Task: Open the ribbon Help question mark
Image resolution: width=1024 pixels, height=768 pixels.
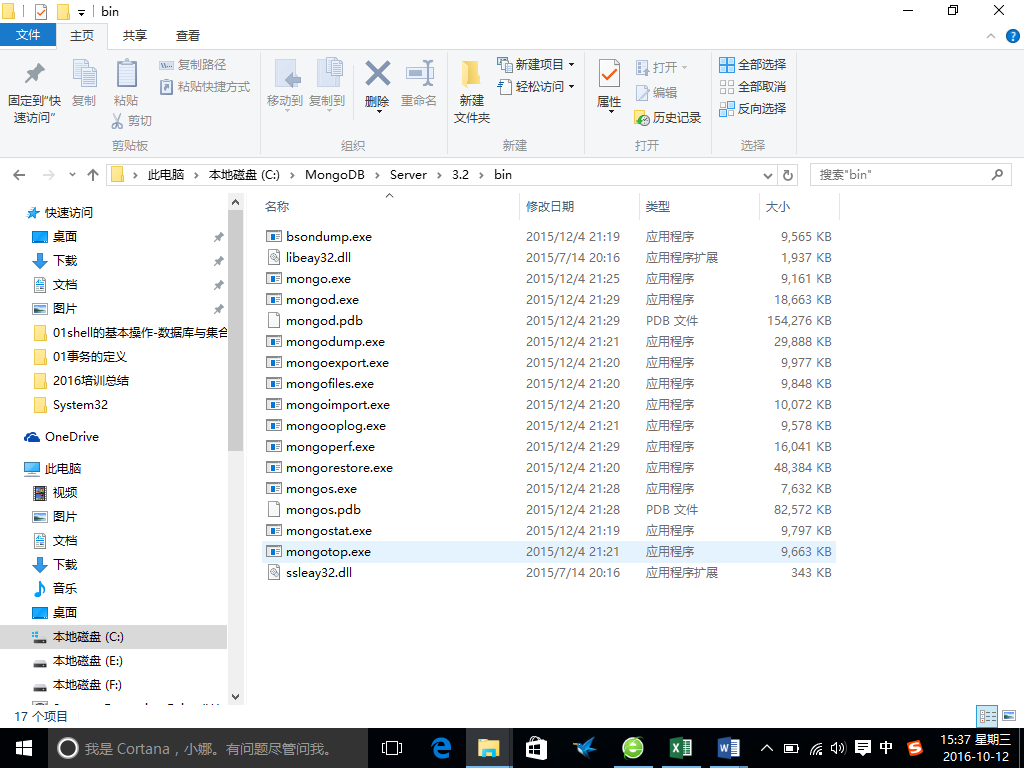Action: [1012, 36]
